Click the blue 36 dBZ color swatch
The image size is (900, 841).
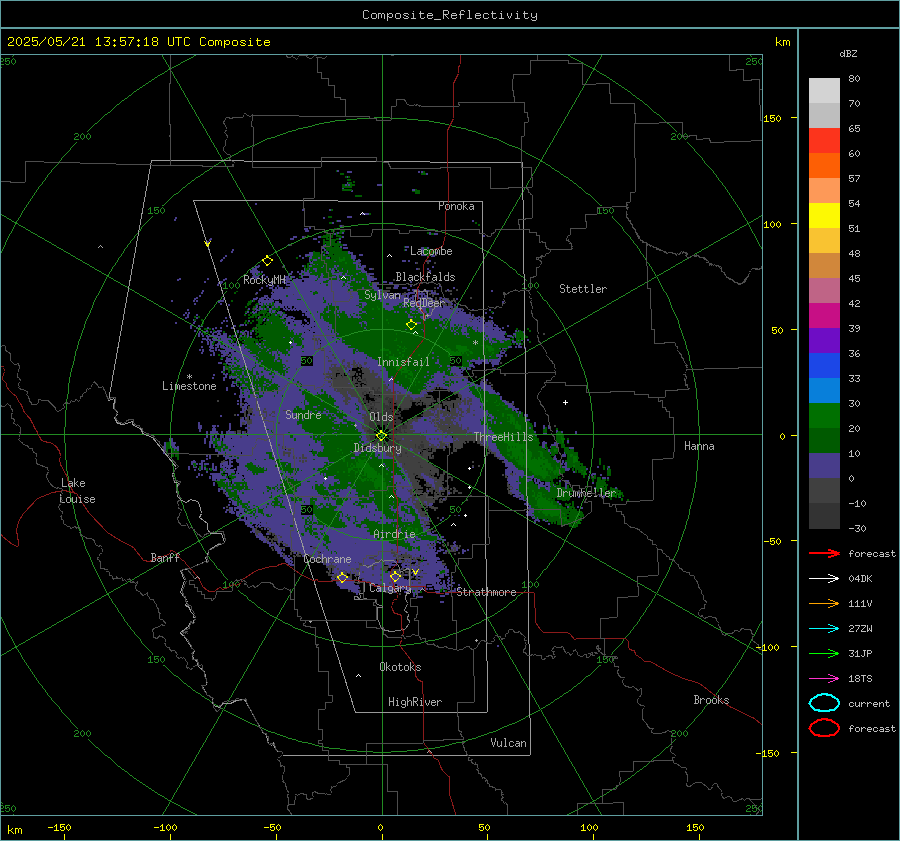824,366
